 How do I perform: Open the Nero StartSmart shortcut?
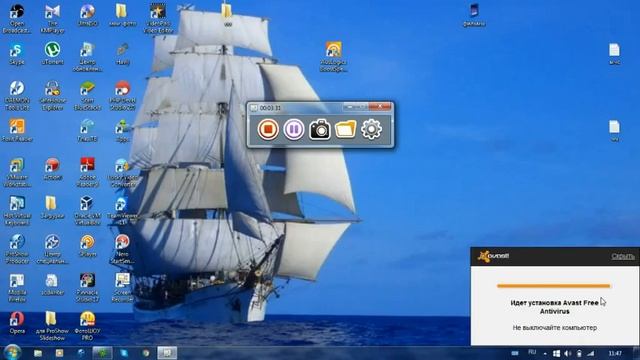click(122, 249)
